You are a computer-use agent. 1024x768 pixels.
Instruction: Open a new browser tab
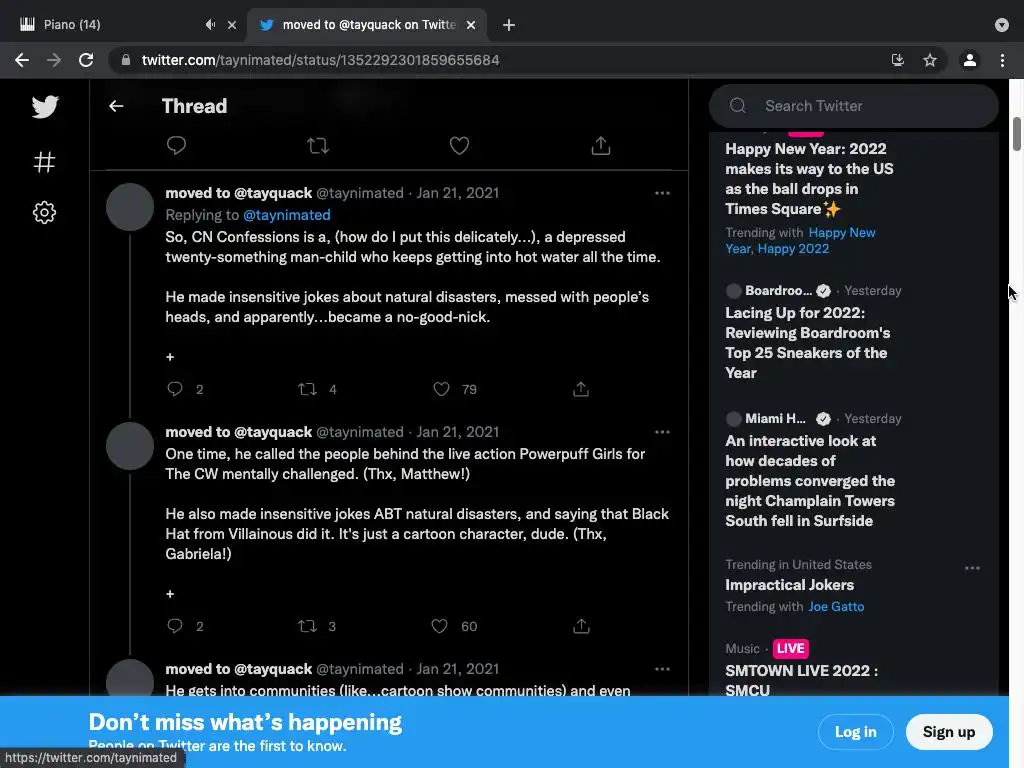(509, 25)
